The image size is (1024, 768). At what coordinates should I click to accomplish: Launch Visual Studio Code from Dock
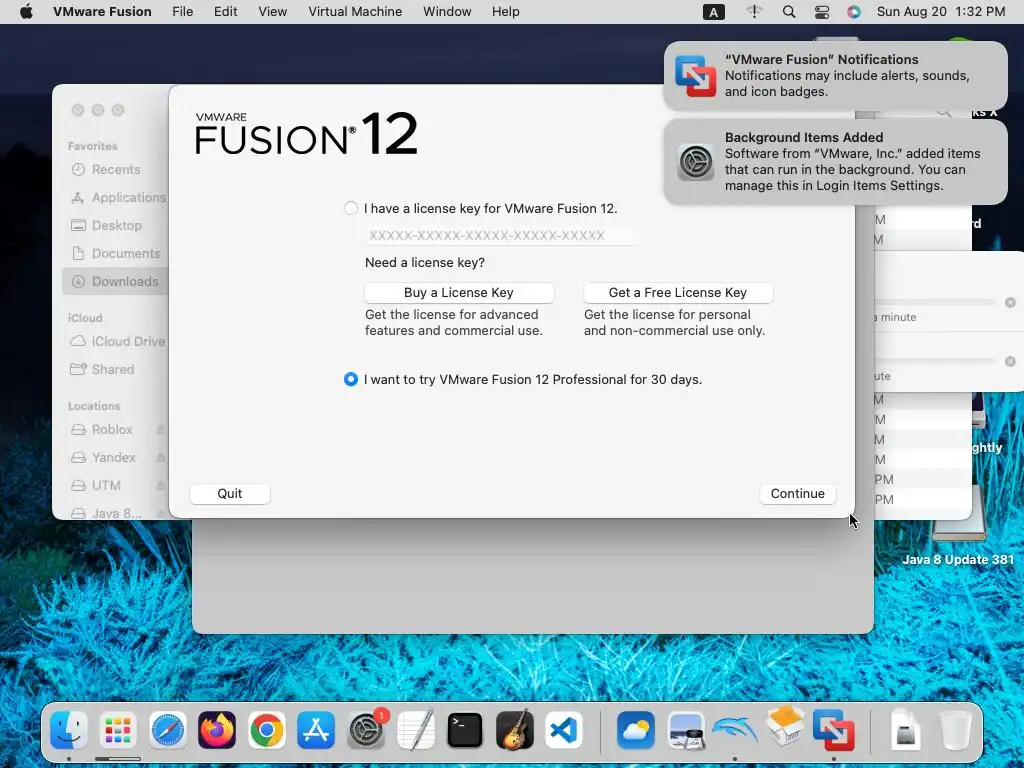coord(564,729)
